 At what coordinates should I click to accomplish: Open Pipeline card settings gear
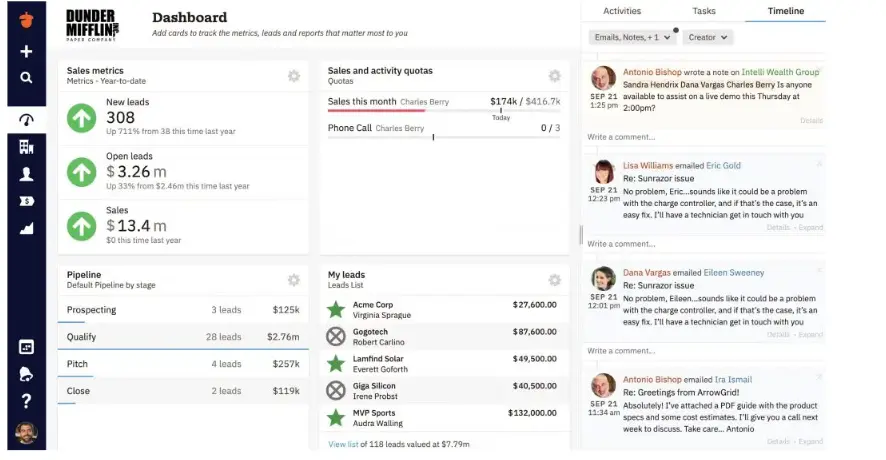click(x=294, y=280)
